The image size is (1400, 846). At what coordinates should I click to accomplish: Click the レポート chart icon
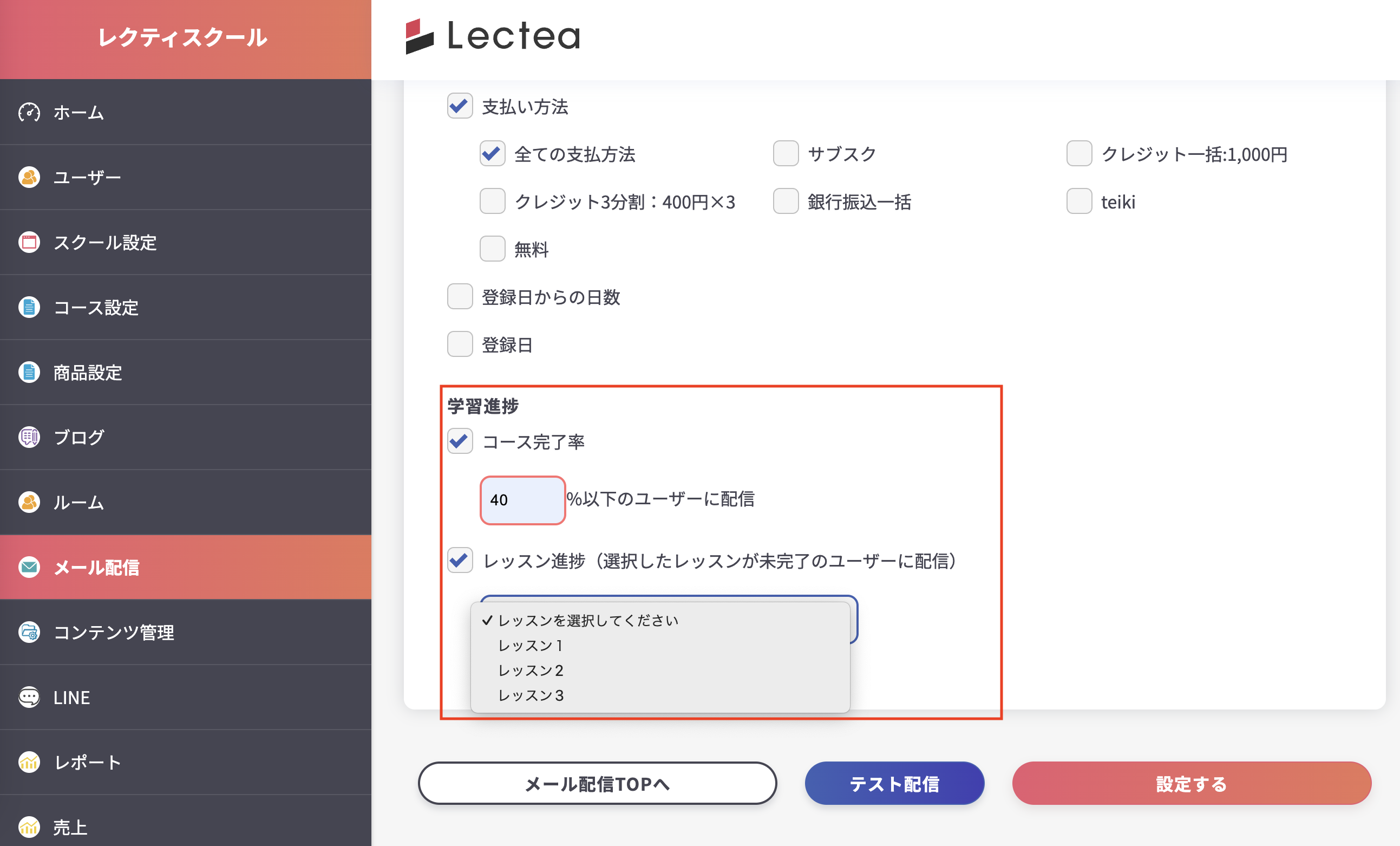[29, 762]
